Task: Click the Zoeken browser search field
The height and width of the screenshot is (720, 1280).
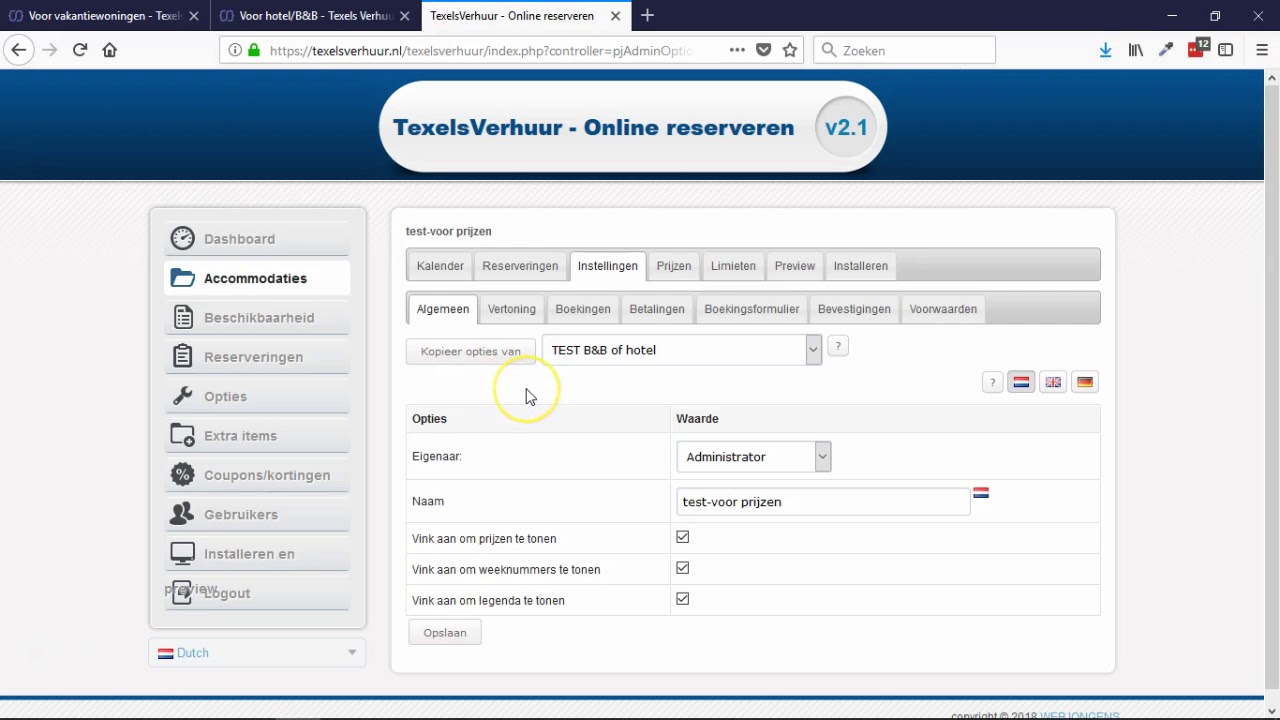Action: coord(904,50)
